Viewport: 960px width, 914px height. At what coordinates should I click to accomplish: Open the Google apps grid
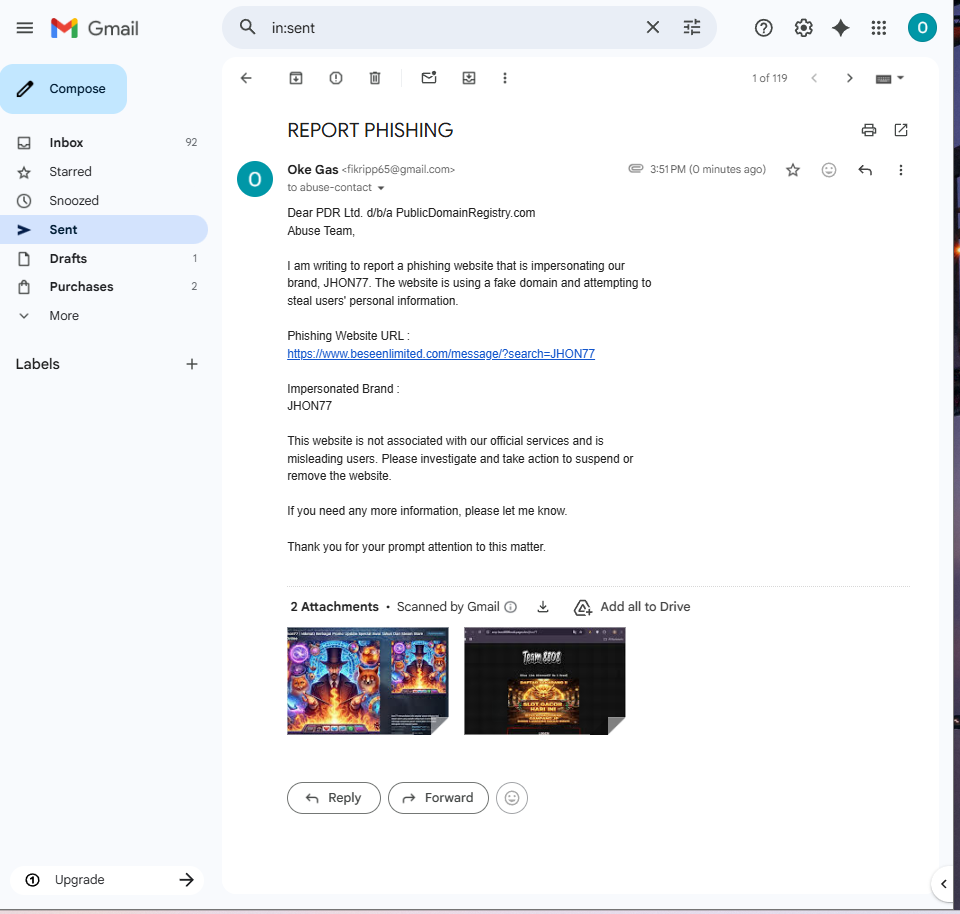tap(879, 28)
